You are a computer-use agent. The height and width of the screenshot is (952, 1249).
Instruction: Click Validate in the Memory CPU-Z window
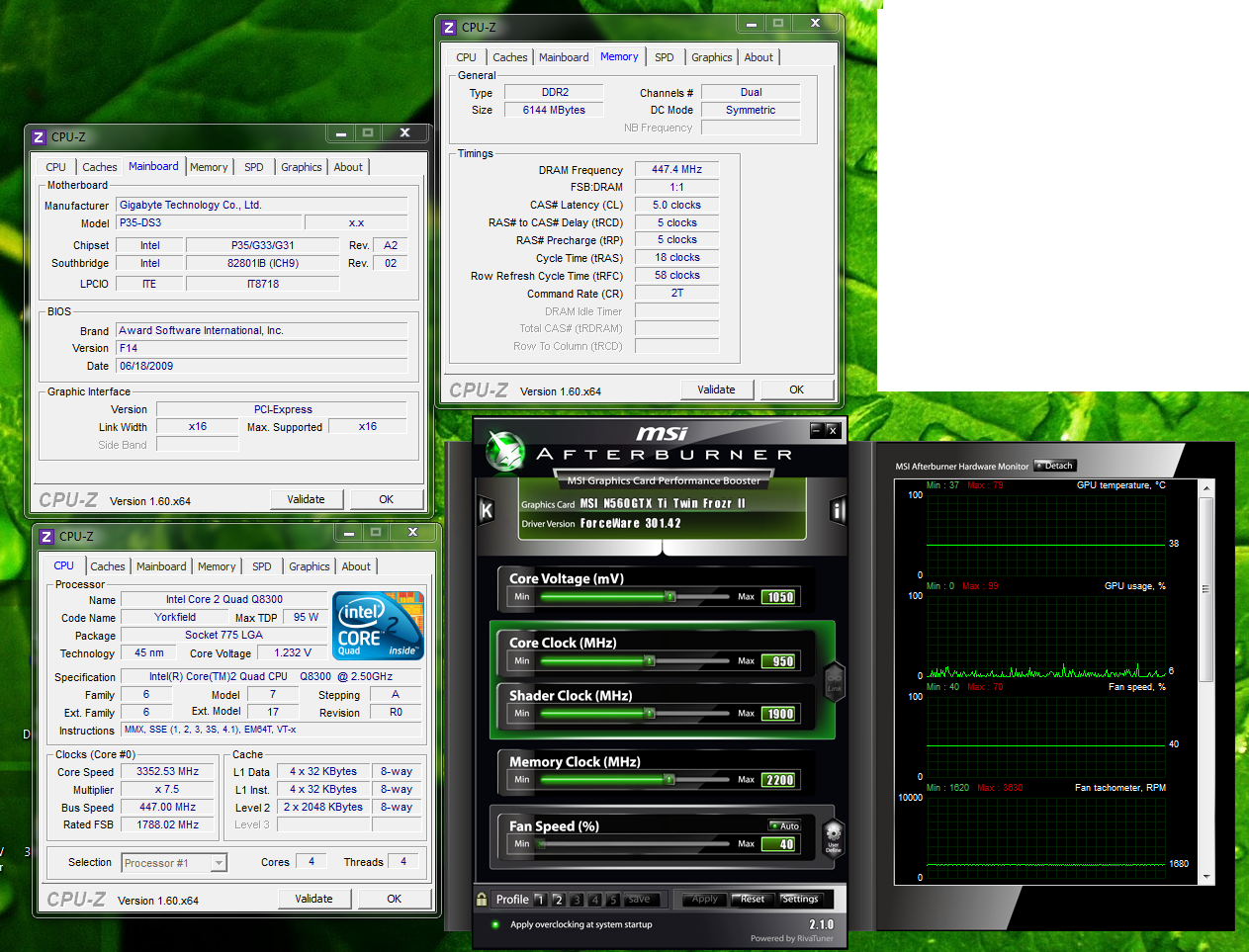716,389
